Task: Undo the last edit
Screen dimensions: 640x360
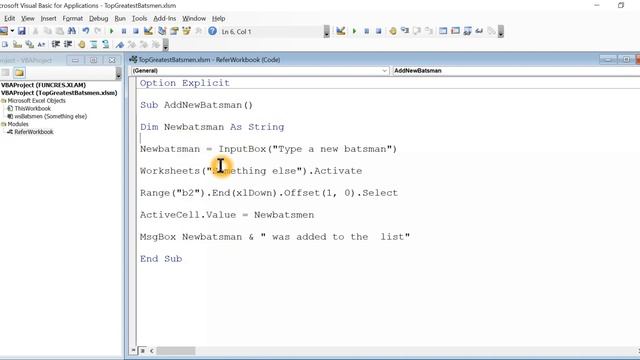Action: click(x=86, y=31)
